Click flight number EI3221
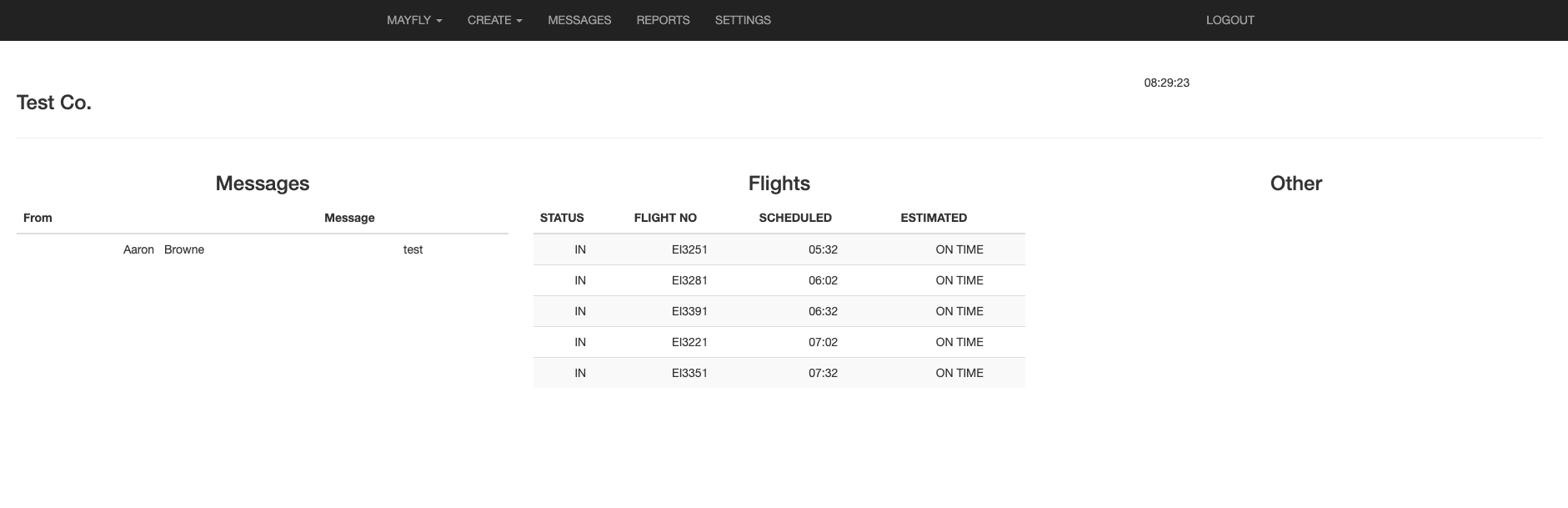The height and width of the screenshot is (508, 1568). point(689,342)
